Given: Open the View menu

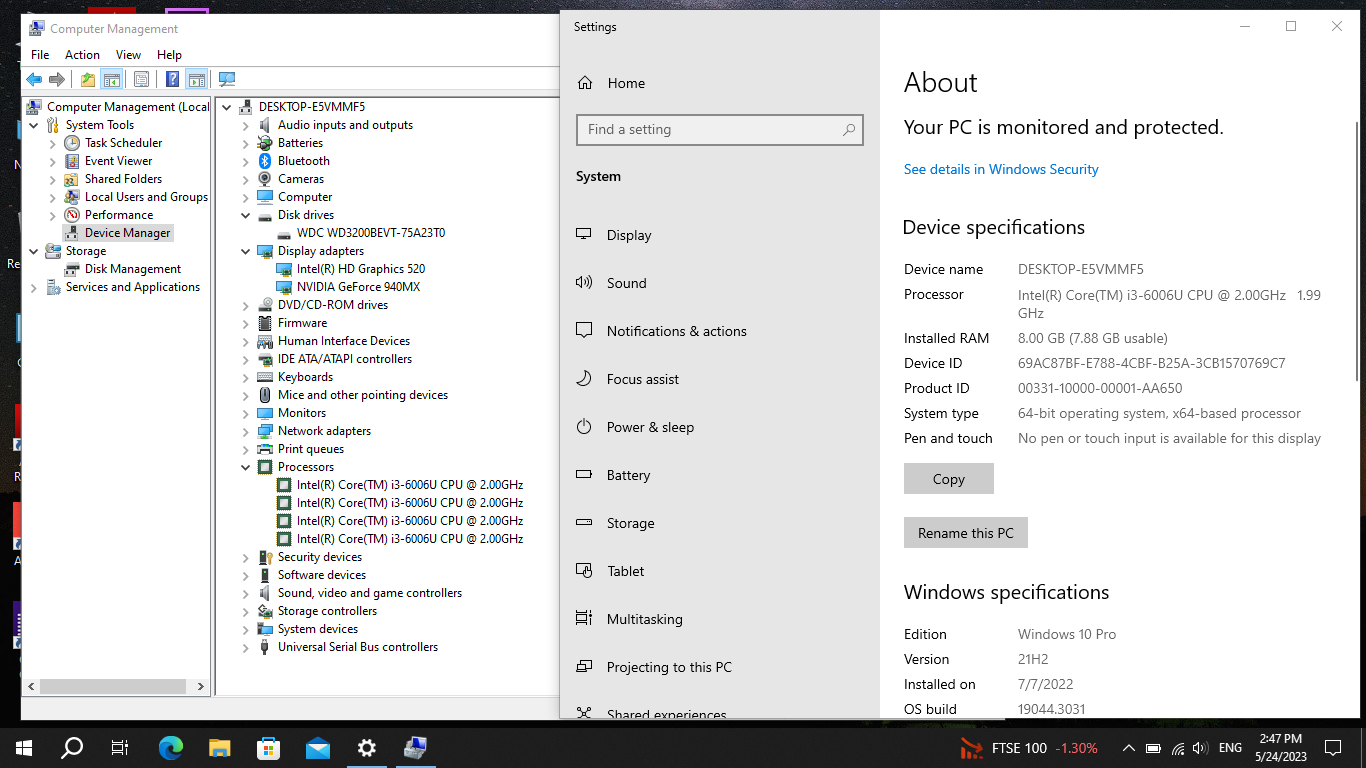Looking at the screenshot, I should point(128,55).
